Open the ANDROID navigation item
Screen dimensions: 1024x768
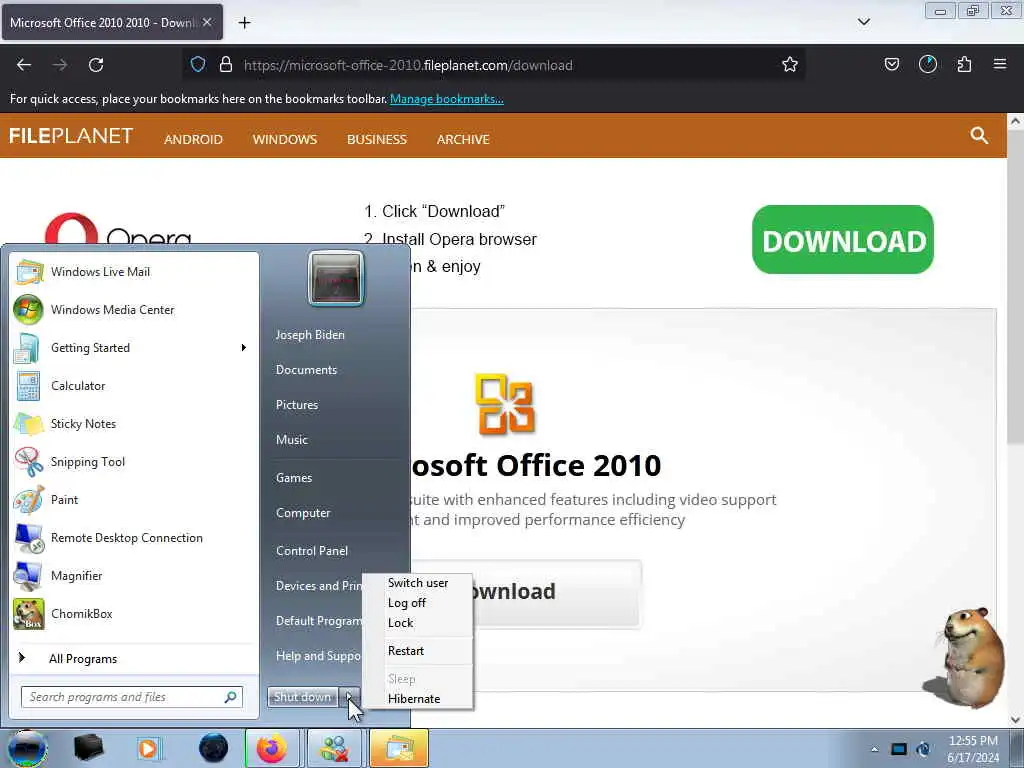(x=193, y=139)
